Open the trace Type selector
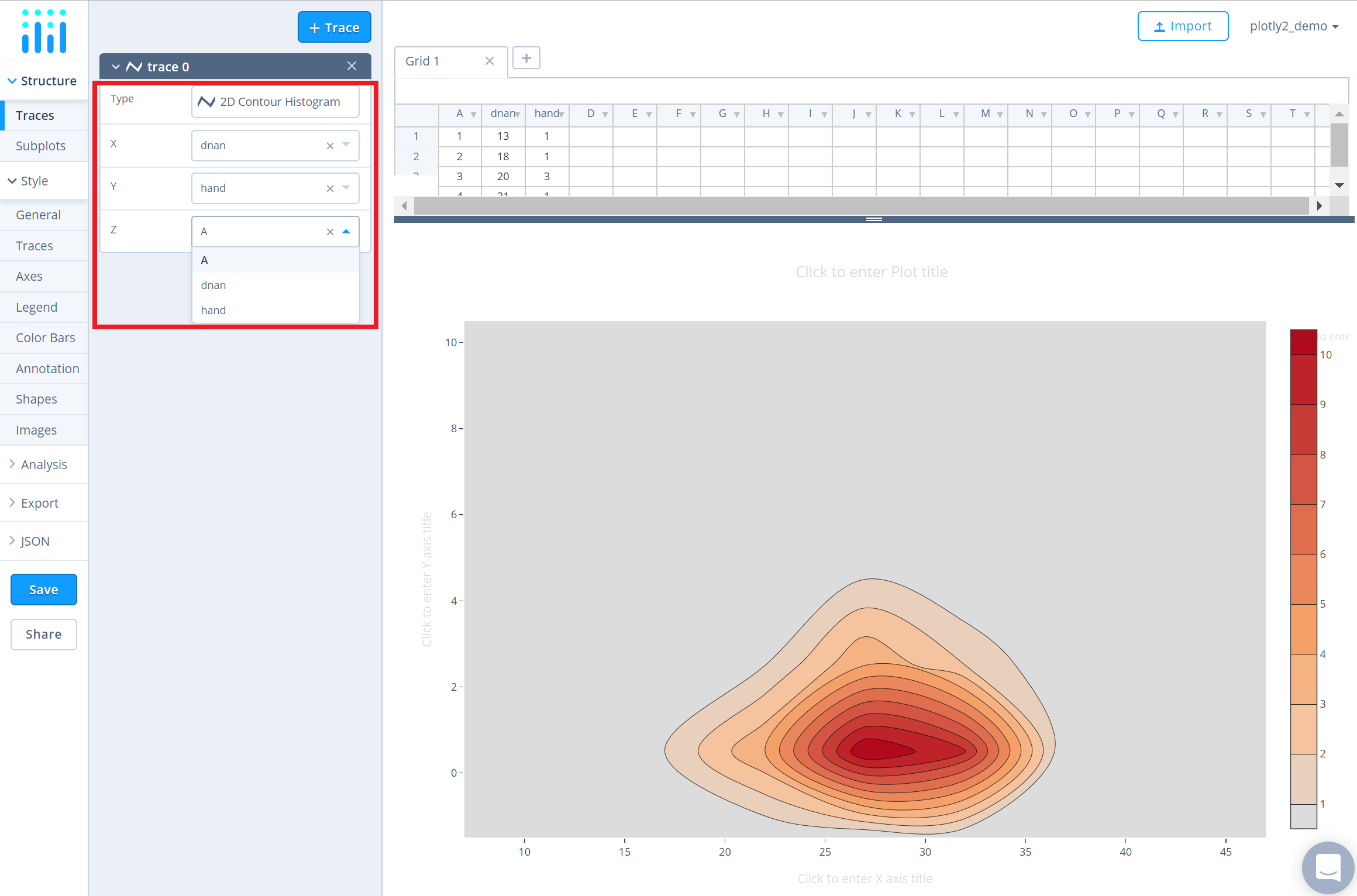The image size is (1357, 896). coord(275,102)
